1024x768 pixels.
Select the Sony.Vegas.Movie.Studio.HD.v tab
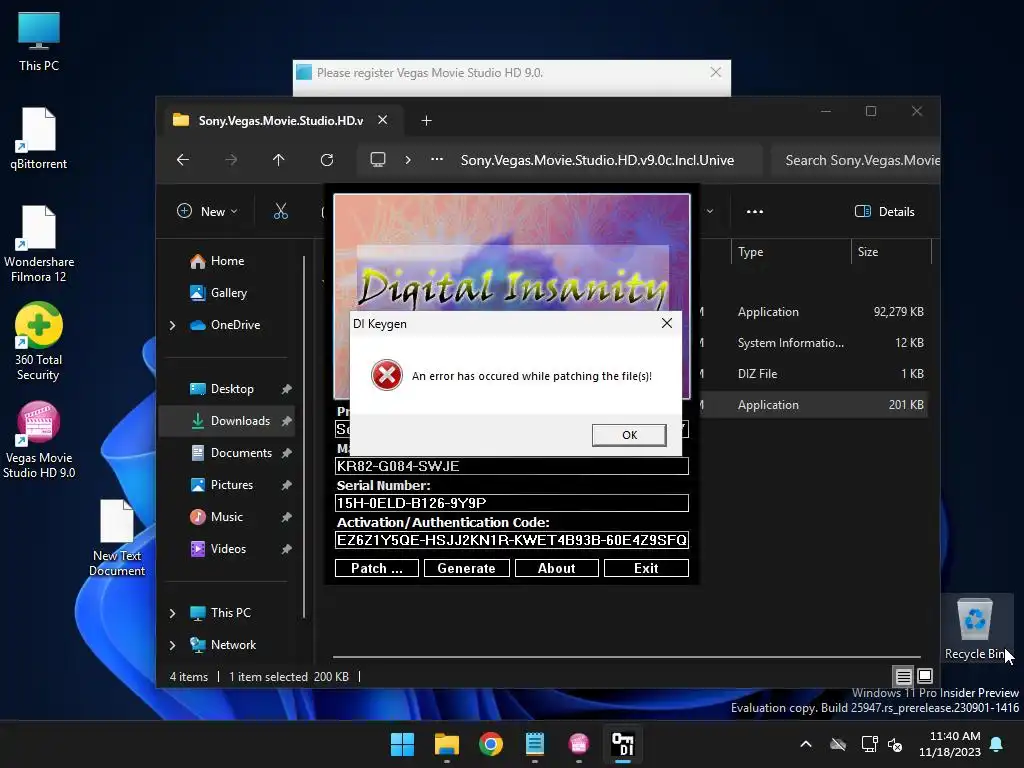(281, 120)
